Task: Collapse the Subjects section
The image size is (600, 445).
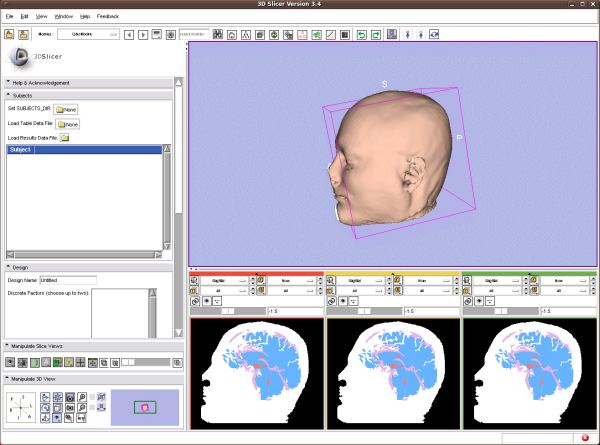Action: (88, 95)
